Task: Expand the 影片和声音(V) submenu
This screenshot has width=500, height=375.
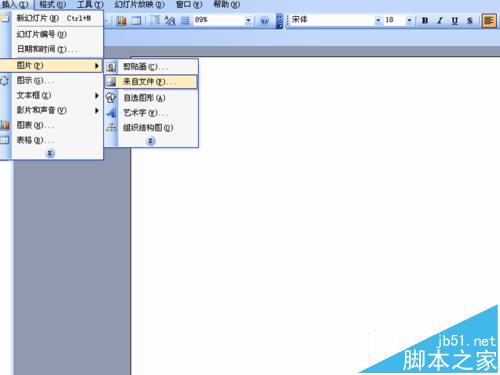Action: (52, 110)
